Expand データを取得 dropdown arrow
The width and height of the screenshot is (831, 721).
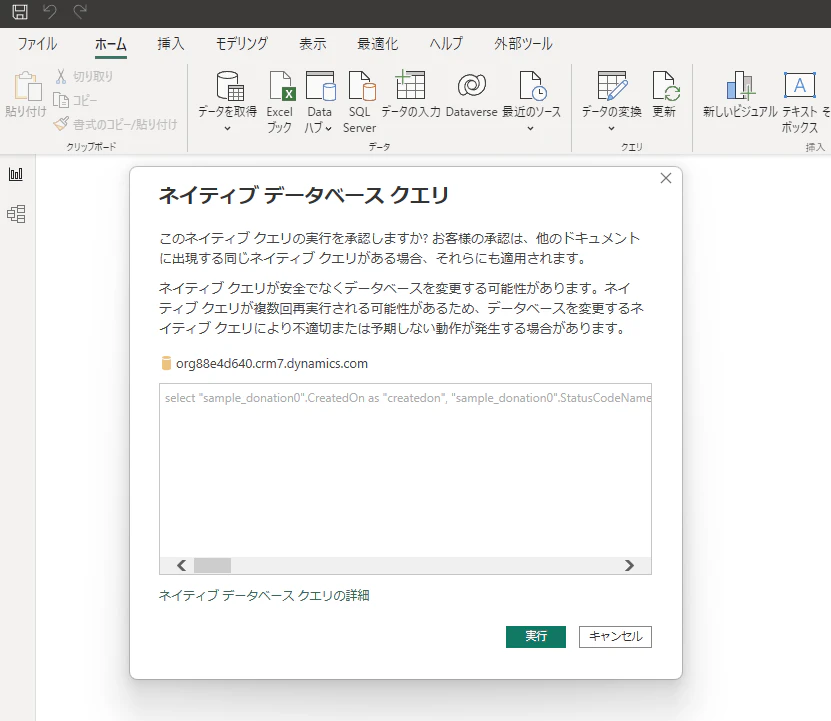pyautogui.click(x=227, y=128)
